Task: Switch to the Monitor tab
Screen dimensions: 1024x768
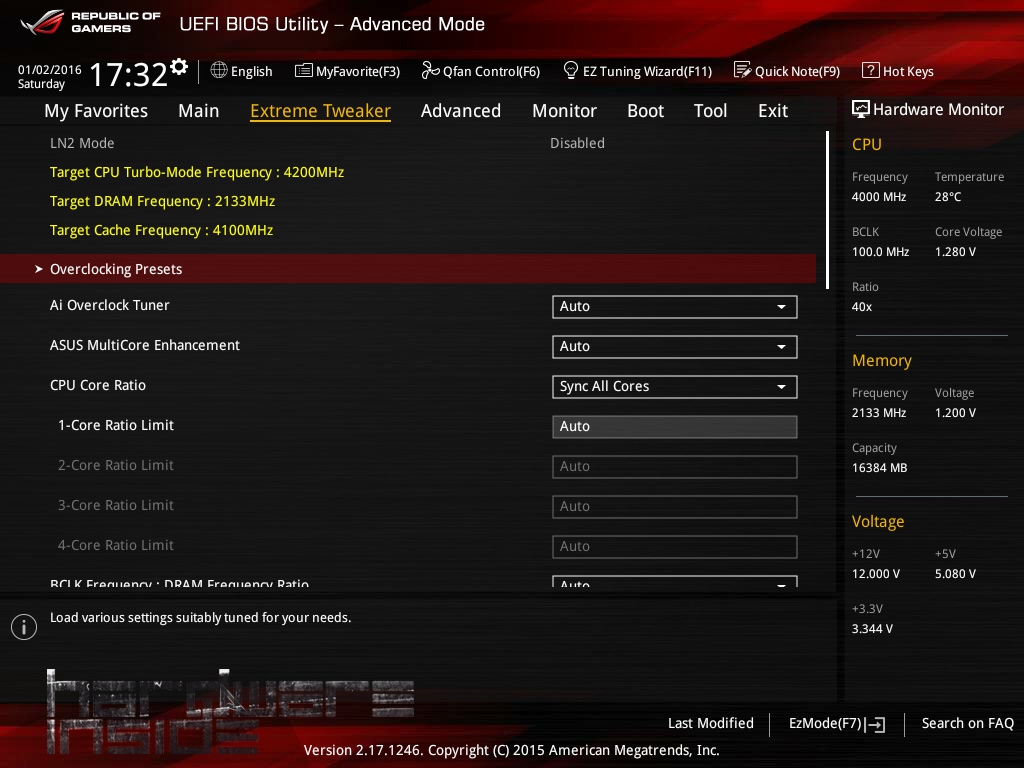Action: (x=564, y=111)
